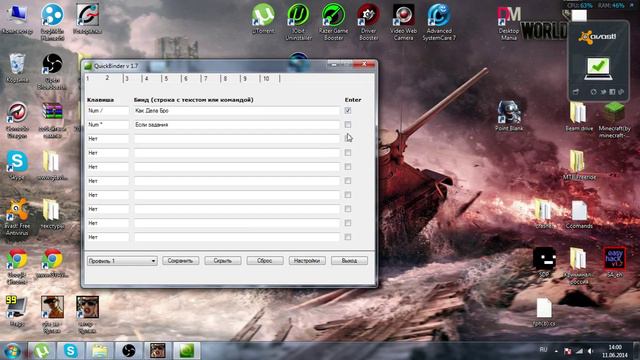Open Minecraft desktop shortcut

coord(615,119)
